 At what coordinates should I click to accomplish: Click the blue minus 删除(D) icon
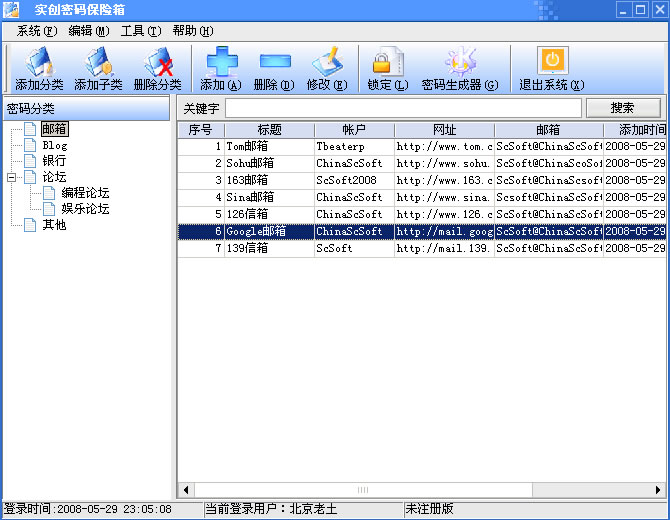275,61
